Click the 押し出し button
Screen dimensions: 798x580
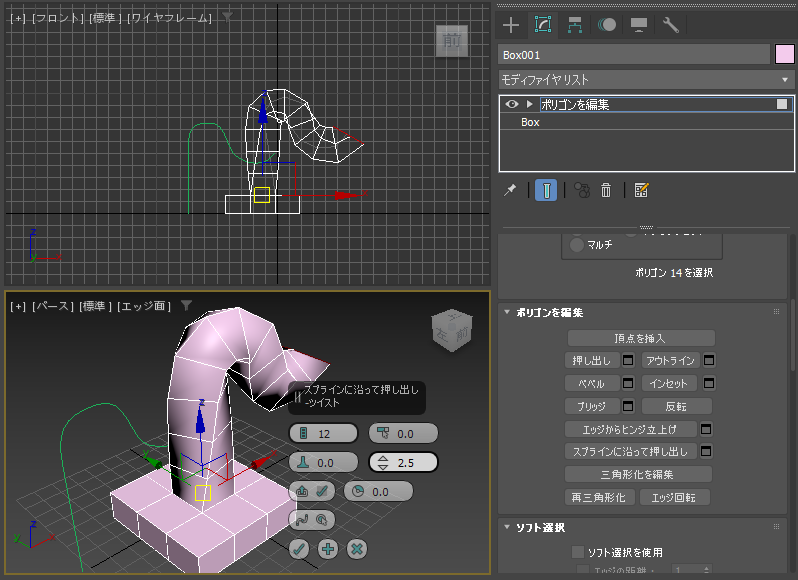tap(592, 361)
